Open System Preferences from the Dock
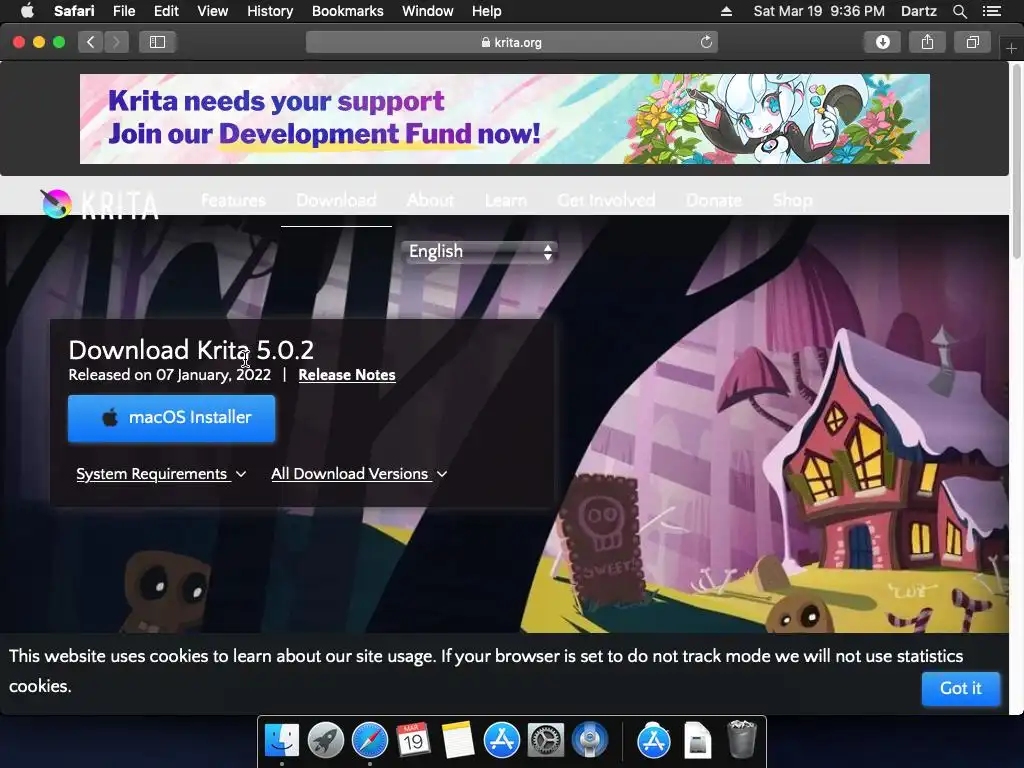This screenshot has width=1024, height=768. pos(546,741)
